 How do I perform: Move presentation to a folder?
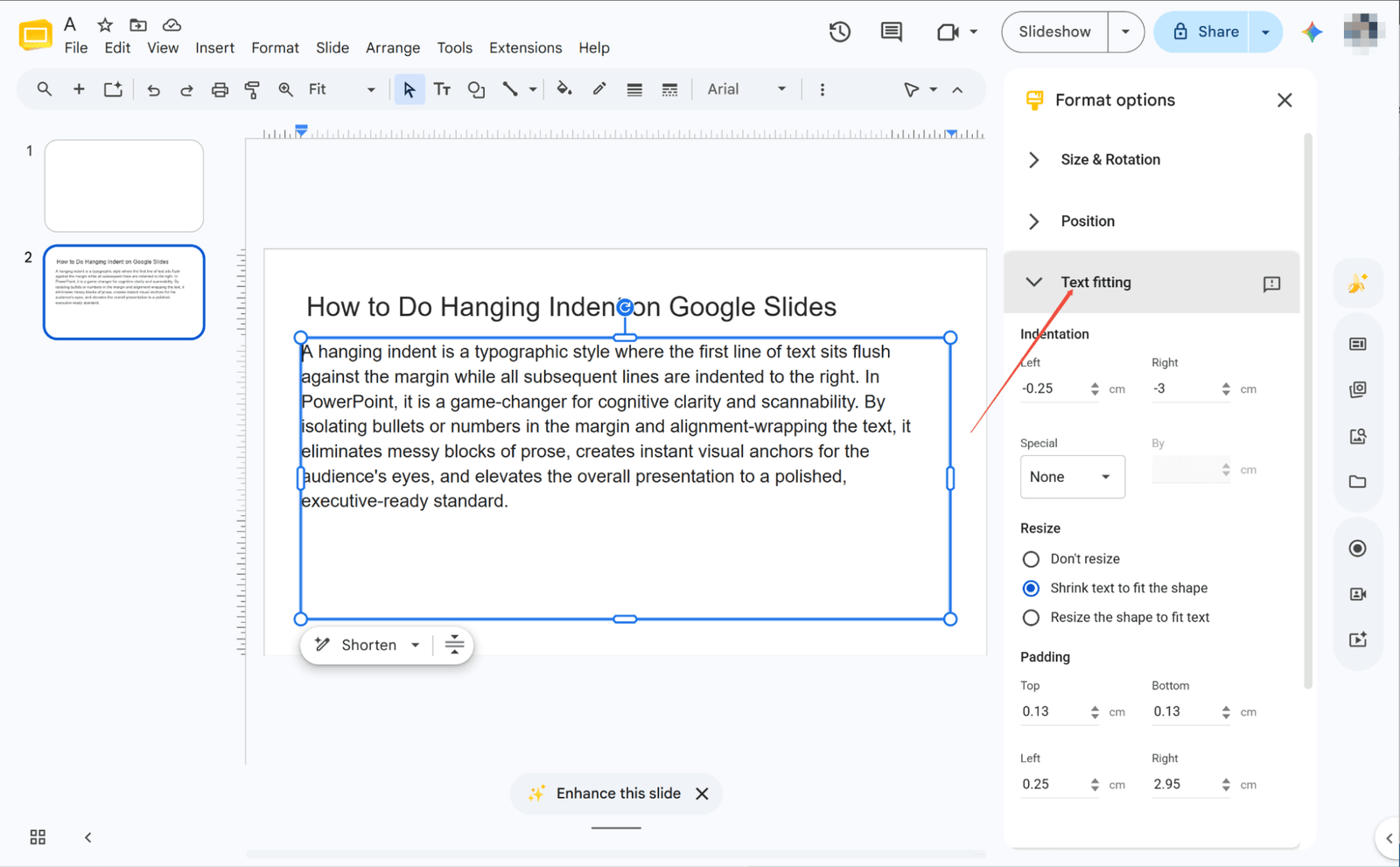(138, 24)
